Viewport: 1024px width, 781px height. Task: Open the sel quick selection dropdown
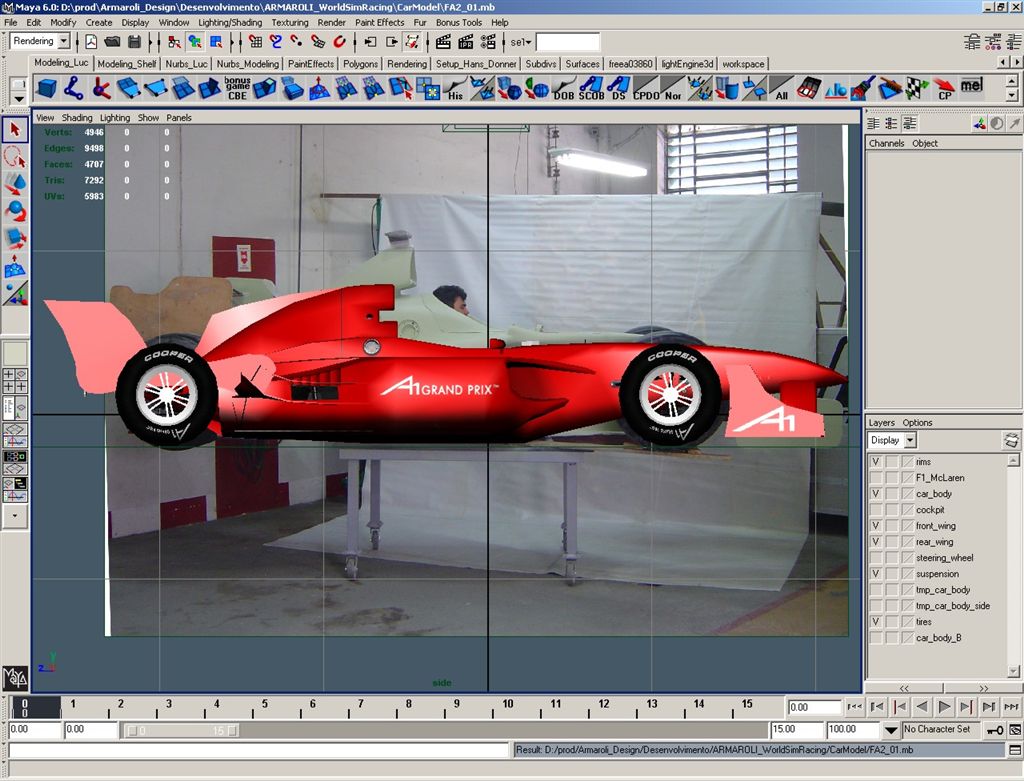(520, 42)
